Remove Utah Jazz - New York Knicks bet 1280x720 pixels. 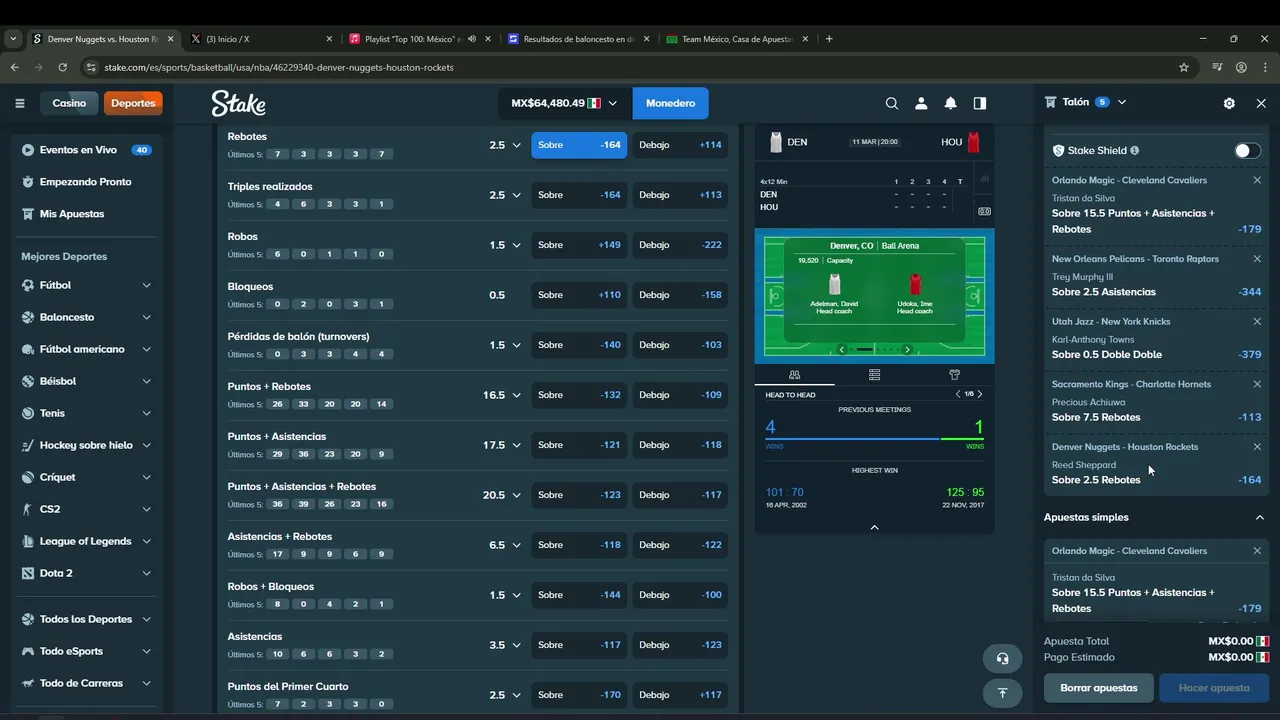[x=1257, y=322]
